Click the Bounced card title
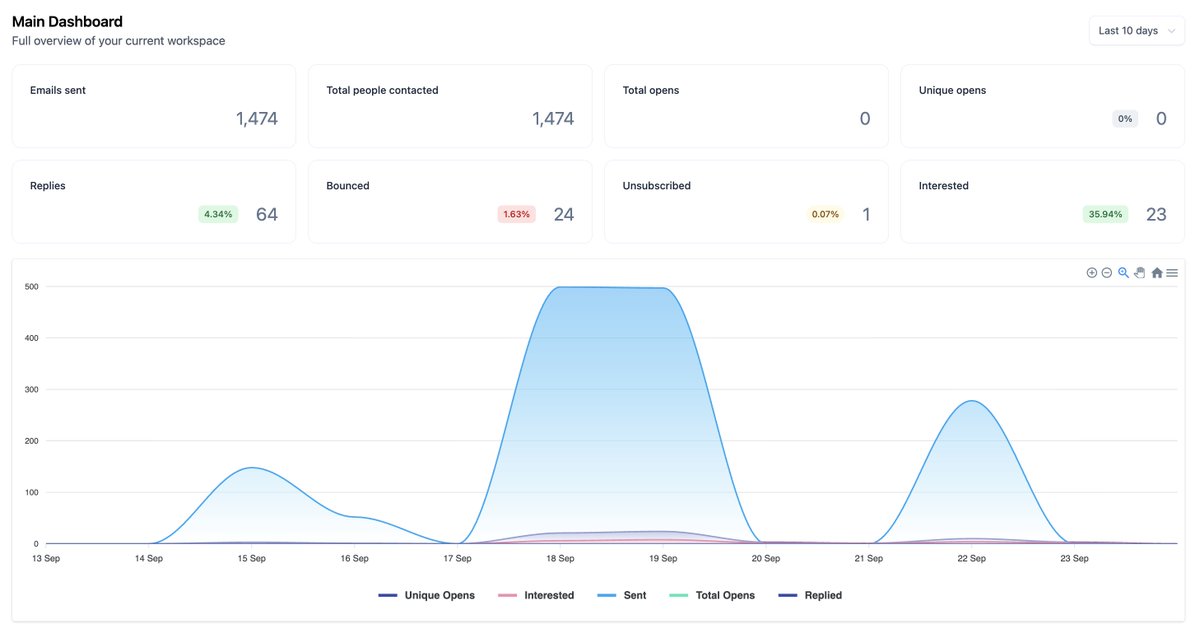This screenshot has width=1200, height=633. tap(348, 186)
